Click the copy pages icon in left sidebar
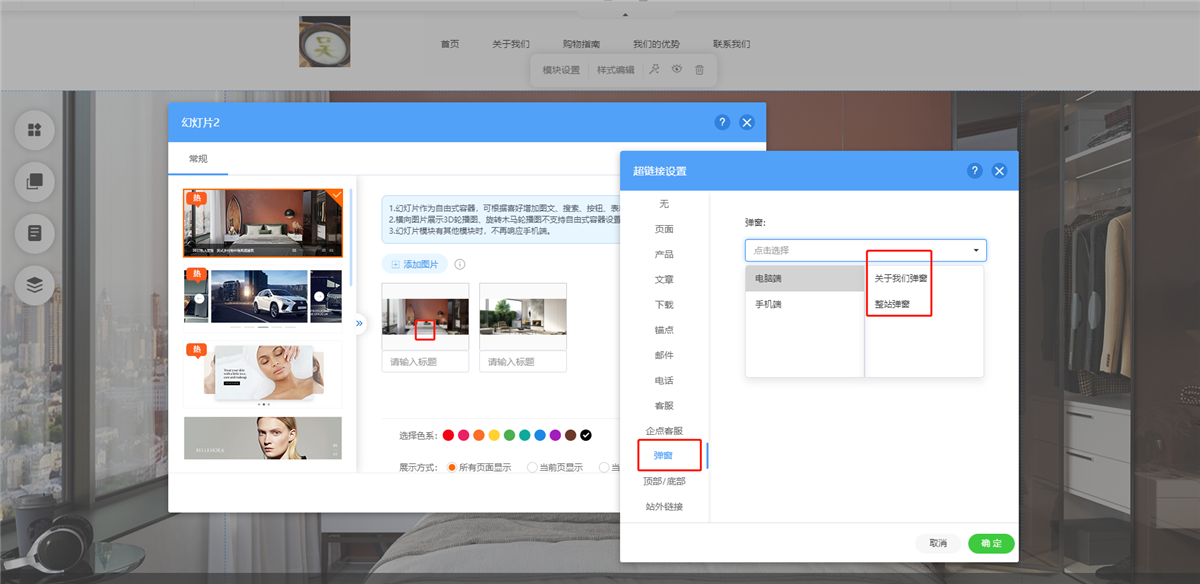The image size is (1200, 584). [35, 181]
